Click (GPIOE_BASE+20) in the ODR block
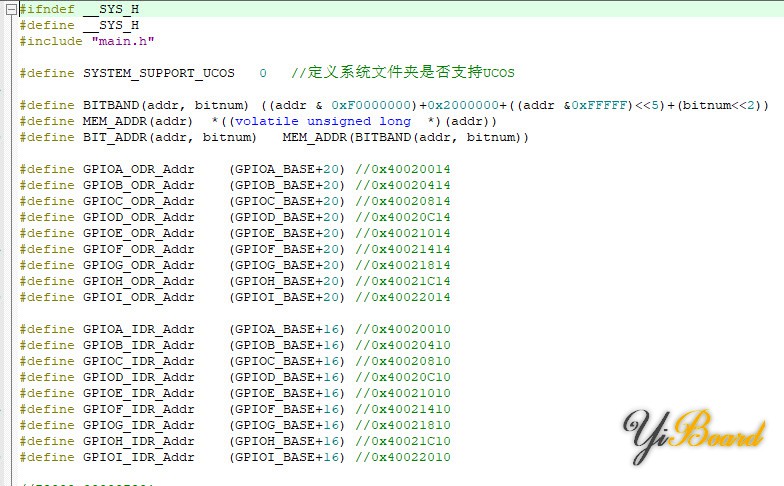 [x=287, y=233]
